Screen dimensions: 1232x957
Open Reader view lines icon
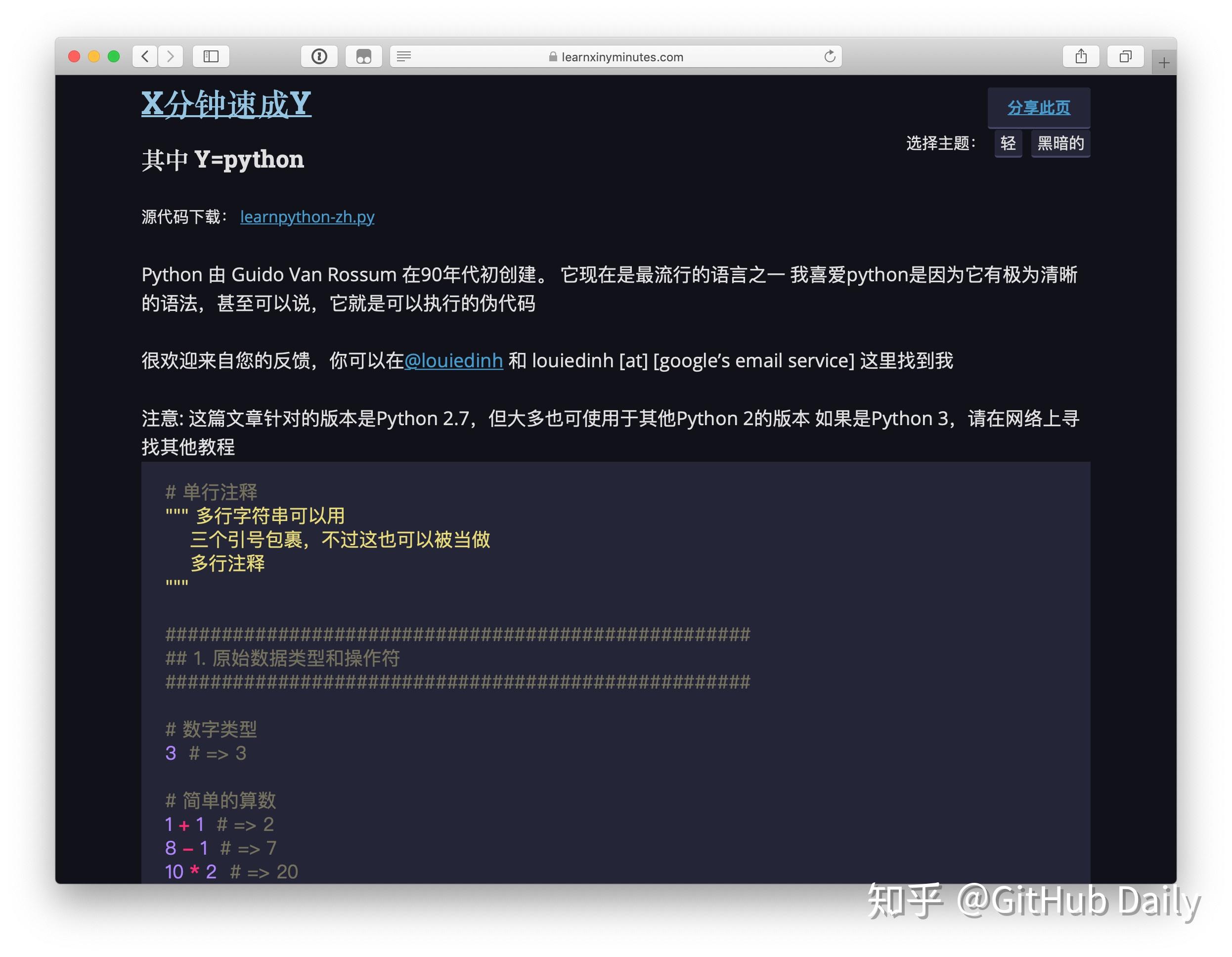404,56
